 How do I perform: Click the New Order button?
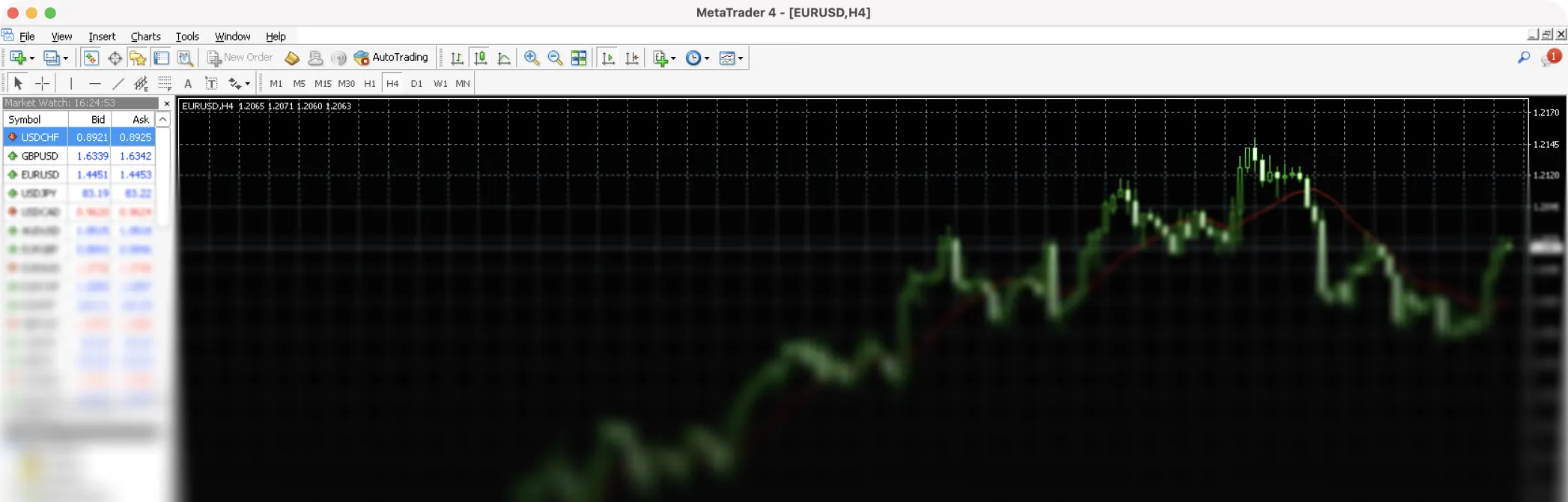(x=240, y=58)
